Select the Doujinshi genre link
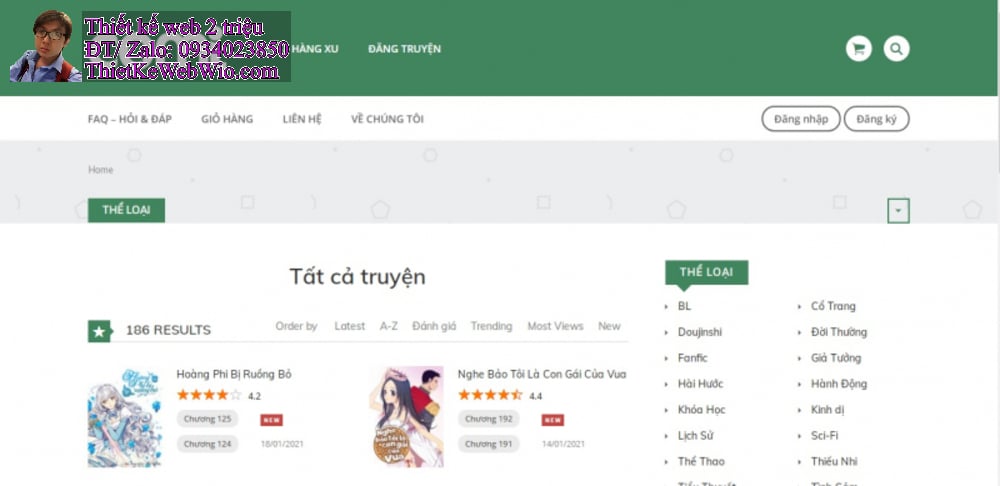The image size is (1000, 486). coord(699,332)
